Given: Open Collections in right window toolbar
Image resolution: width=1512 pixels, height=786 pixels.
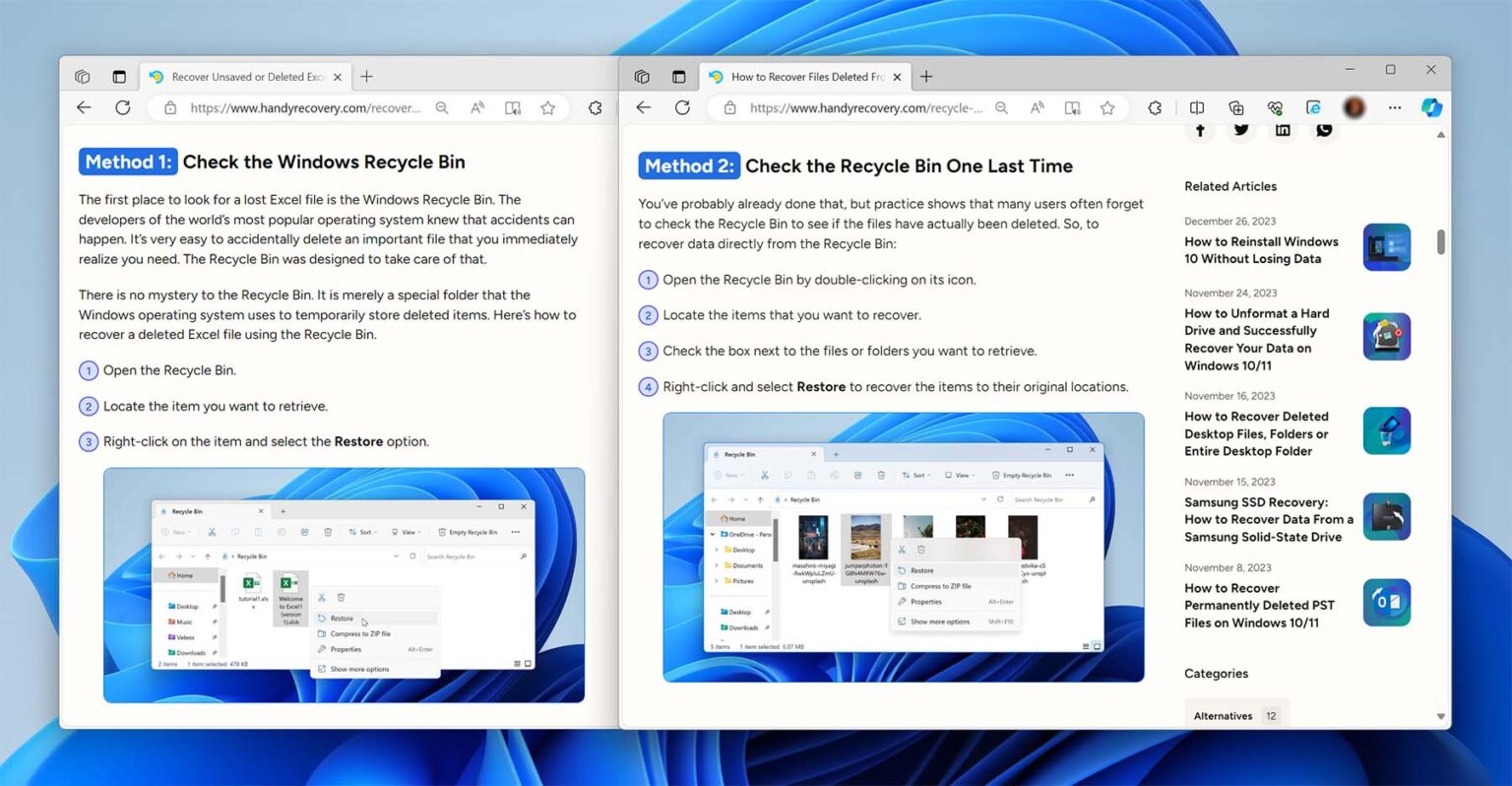Looking at the screenshot, I should tap(1236, 108).
